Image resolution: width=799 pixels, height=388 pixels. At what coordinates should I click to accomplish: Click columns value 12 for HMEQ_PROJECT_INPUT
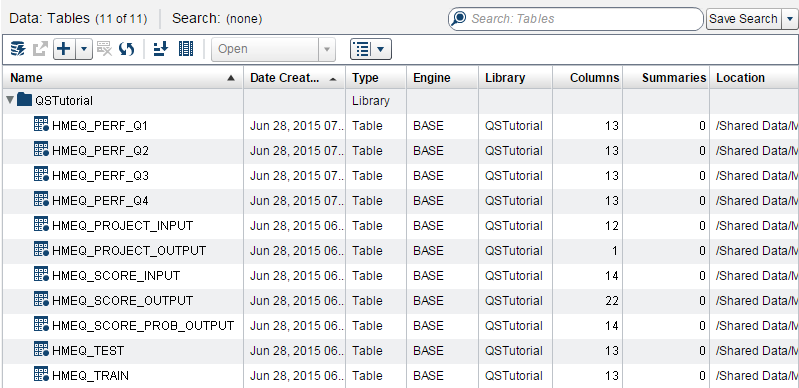click(611, 226)
